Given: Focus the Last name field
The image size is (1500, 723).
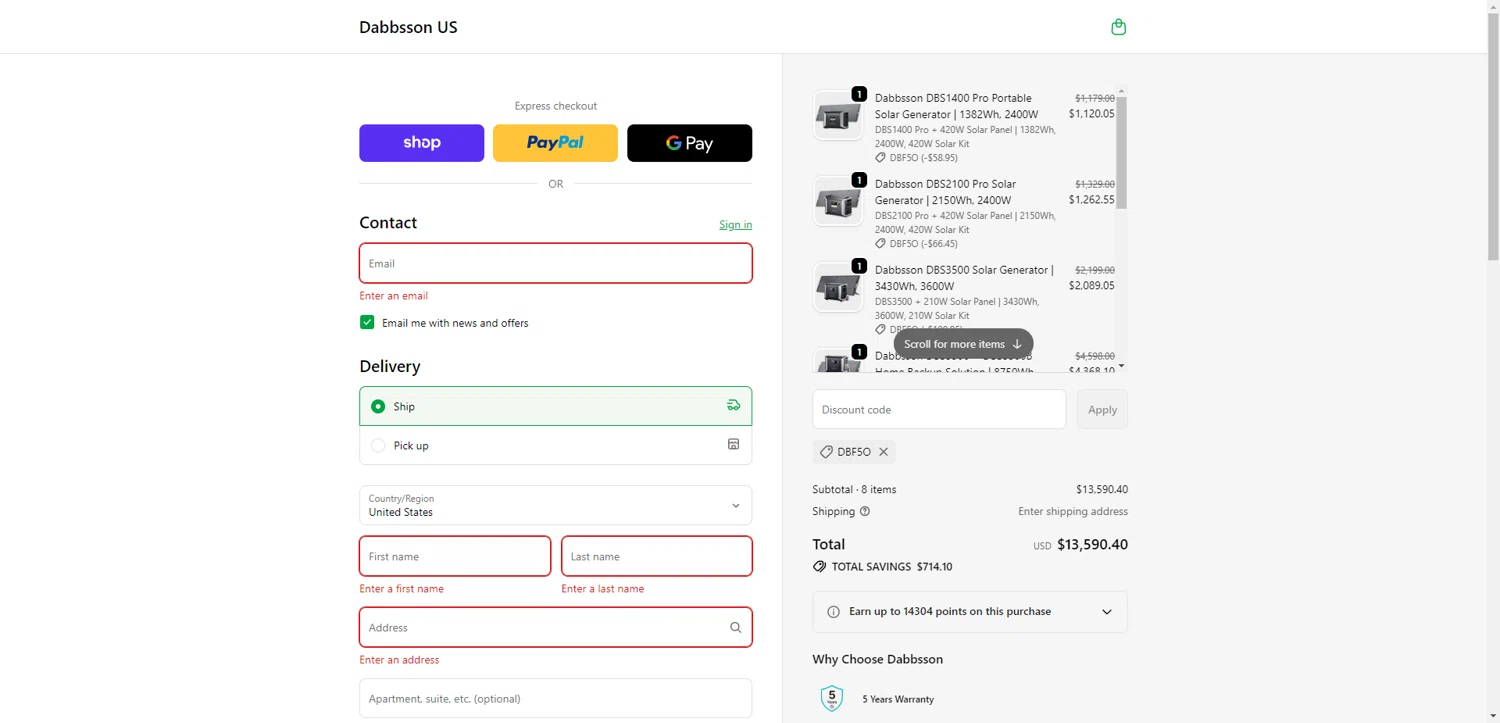Looking at the screenshot, I should point(656,556).
